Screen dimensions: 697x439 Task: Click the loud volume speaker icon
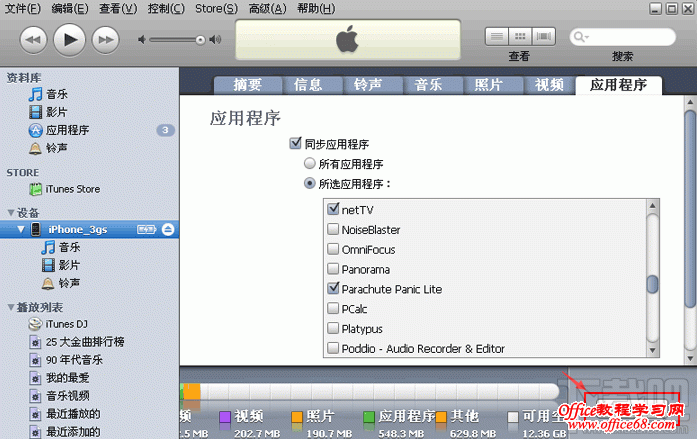coord(216,40)
